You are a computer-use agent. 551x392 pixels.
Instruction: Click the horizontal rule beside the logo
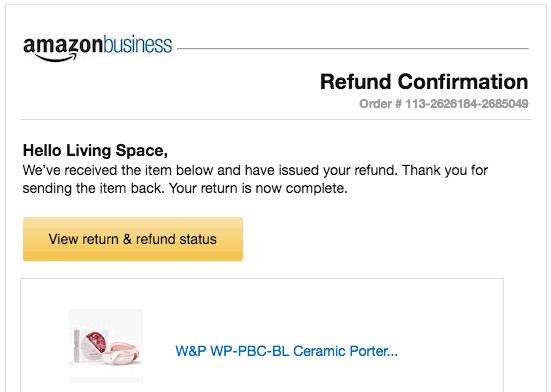point(353,49)
